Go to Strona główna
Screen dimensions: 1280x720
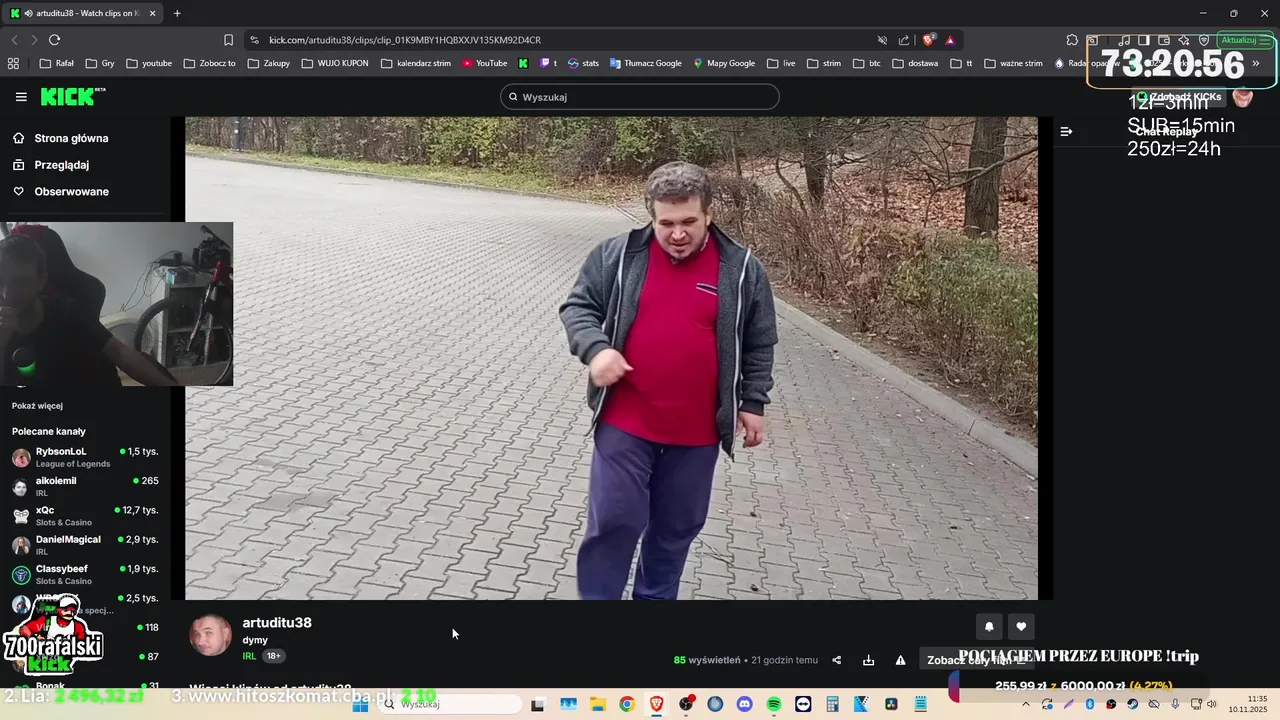pyautogui.click(x=61, y=138)
